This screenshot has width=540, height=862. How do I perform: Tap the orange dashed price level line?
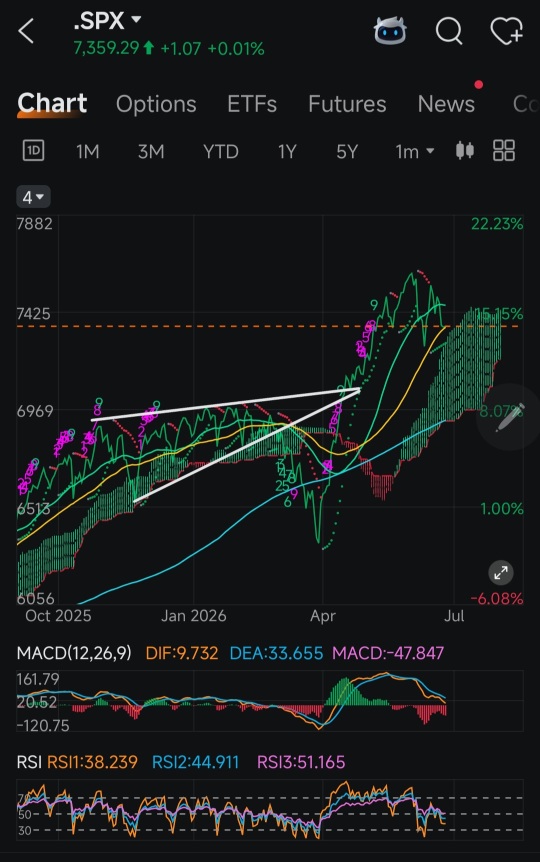point(269,326)
